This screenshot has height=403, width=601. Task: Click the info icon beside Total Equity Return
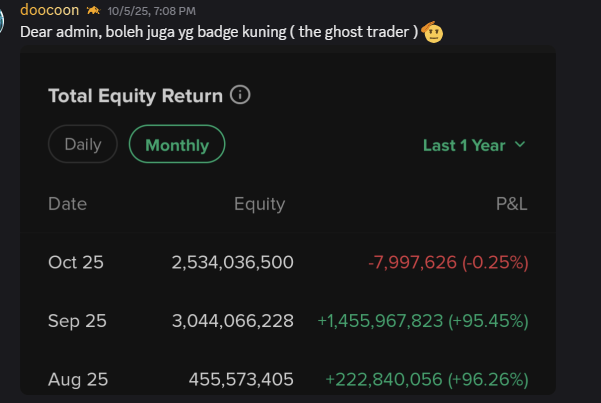coord(240,96)
